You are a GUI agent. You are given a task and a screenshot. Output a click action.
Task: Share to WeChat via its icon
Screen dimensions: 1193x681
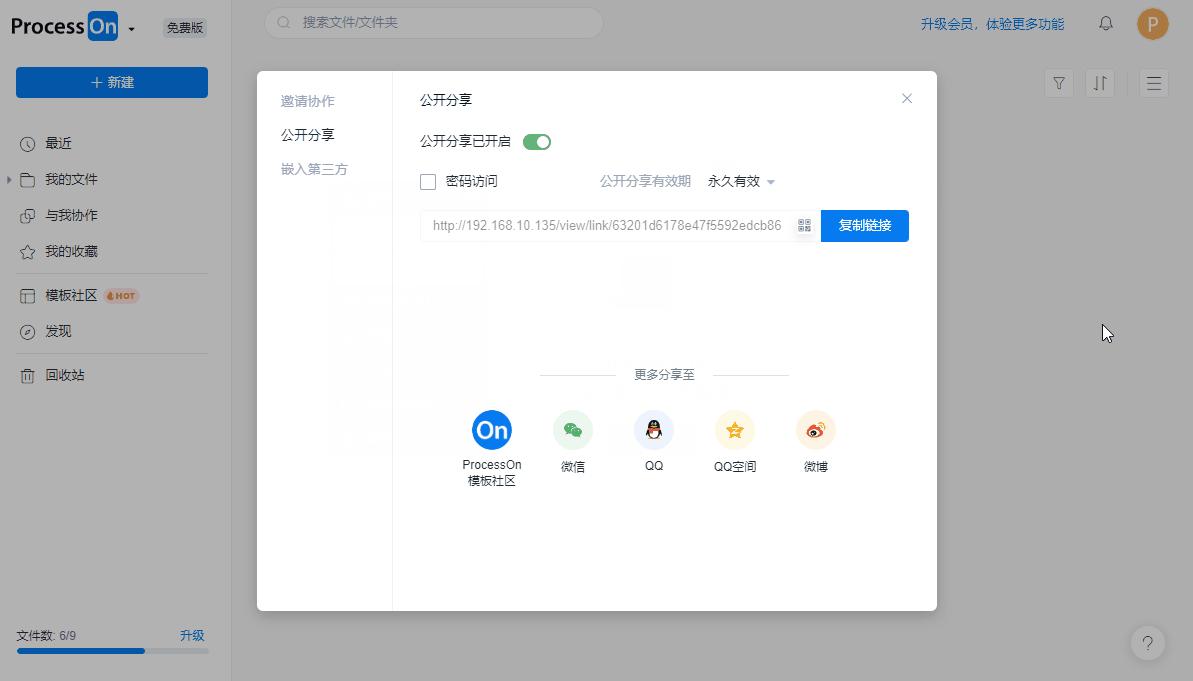click(x=572, y=429)
